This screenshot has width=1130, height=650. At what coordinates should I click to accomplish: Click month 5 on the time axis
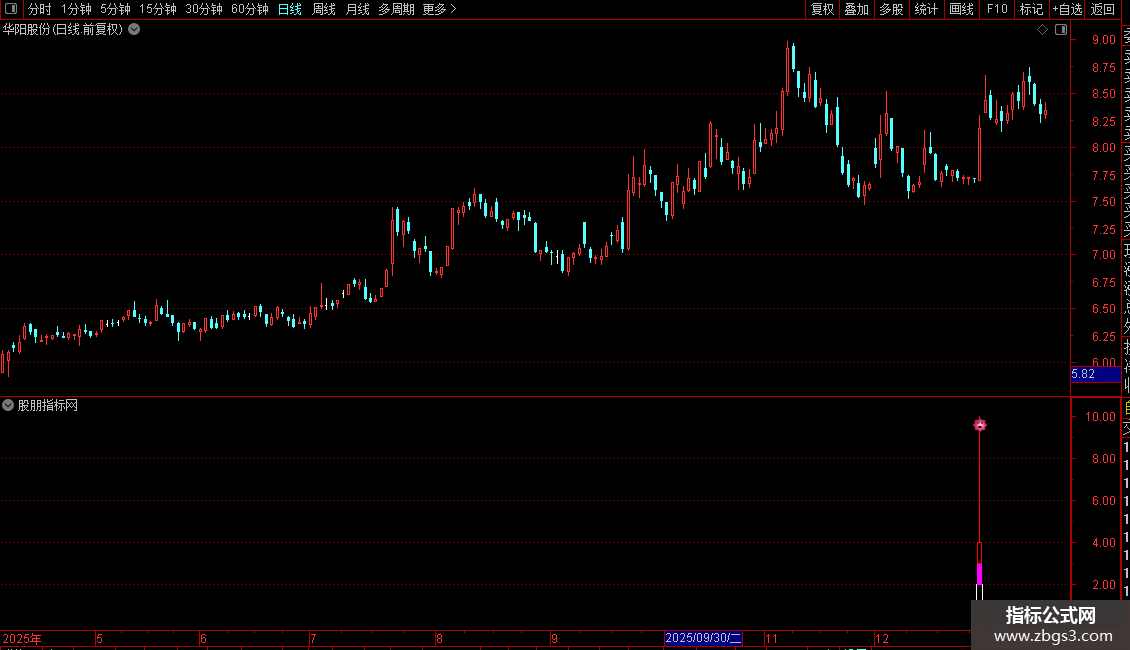point(99,639)
